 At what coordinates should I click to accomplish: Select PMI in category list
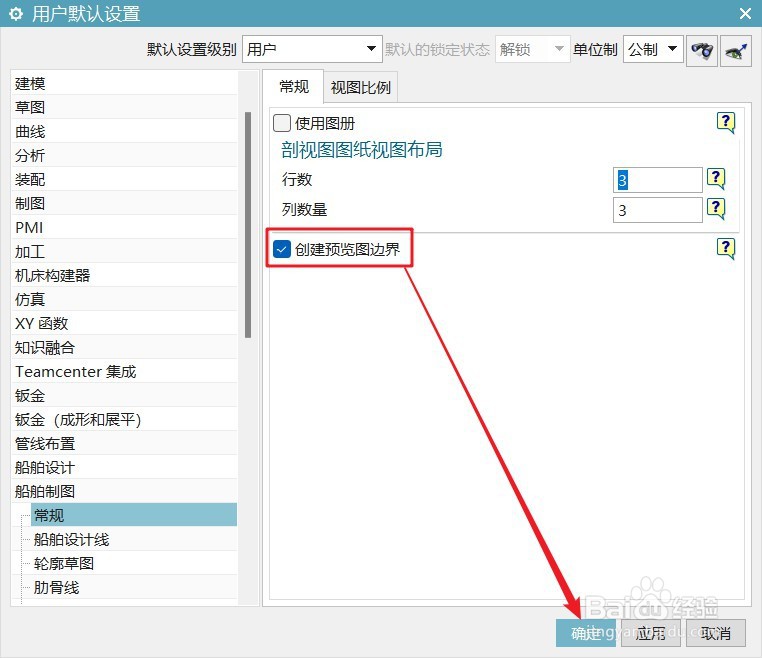click(x=124, y=227)
